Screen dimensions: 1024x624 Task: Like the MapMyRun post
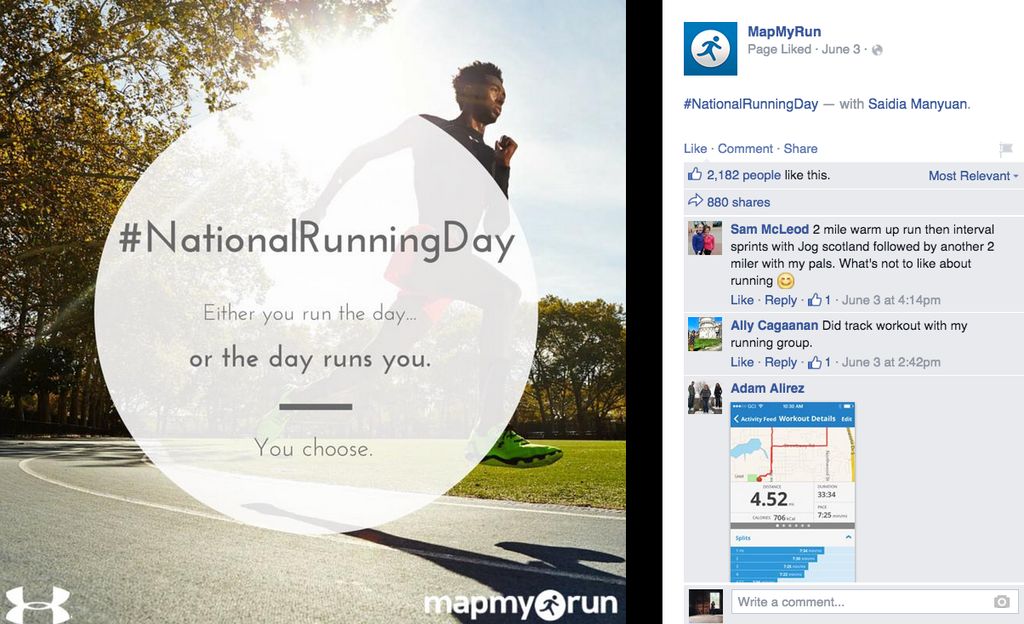(x=695, y=149)
